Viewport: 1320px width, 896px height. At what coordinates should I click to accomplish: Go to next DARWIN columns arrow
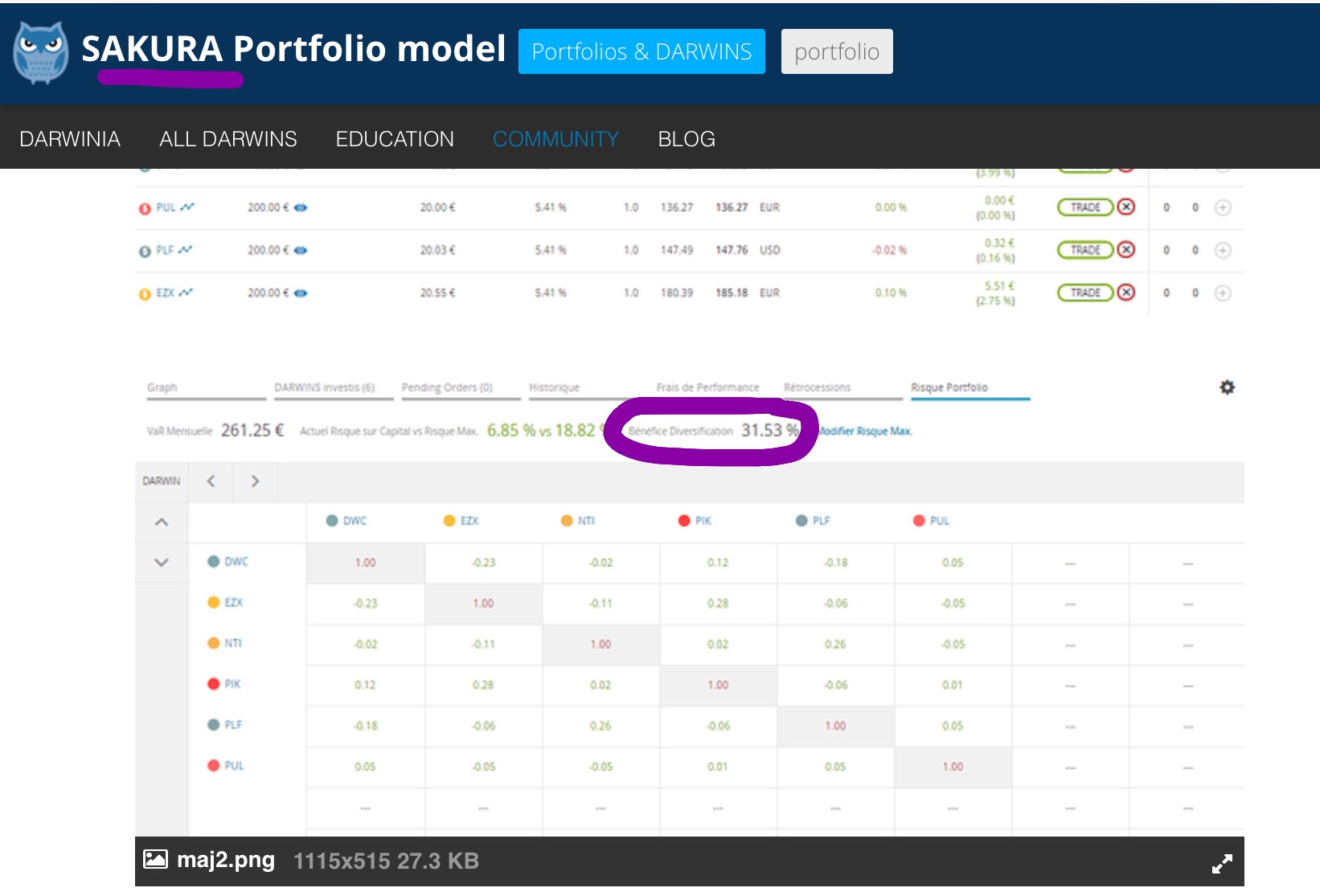(x=255, y=481)
